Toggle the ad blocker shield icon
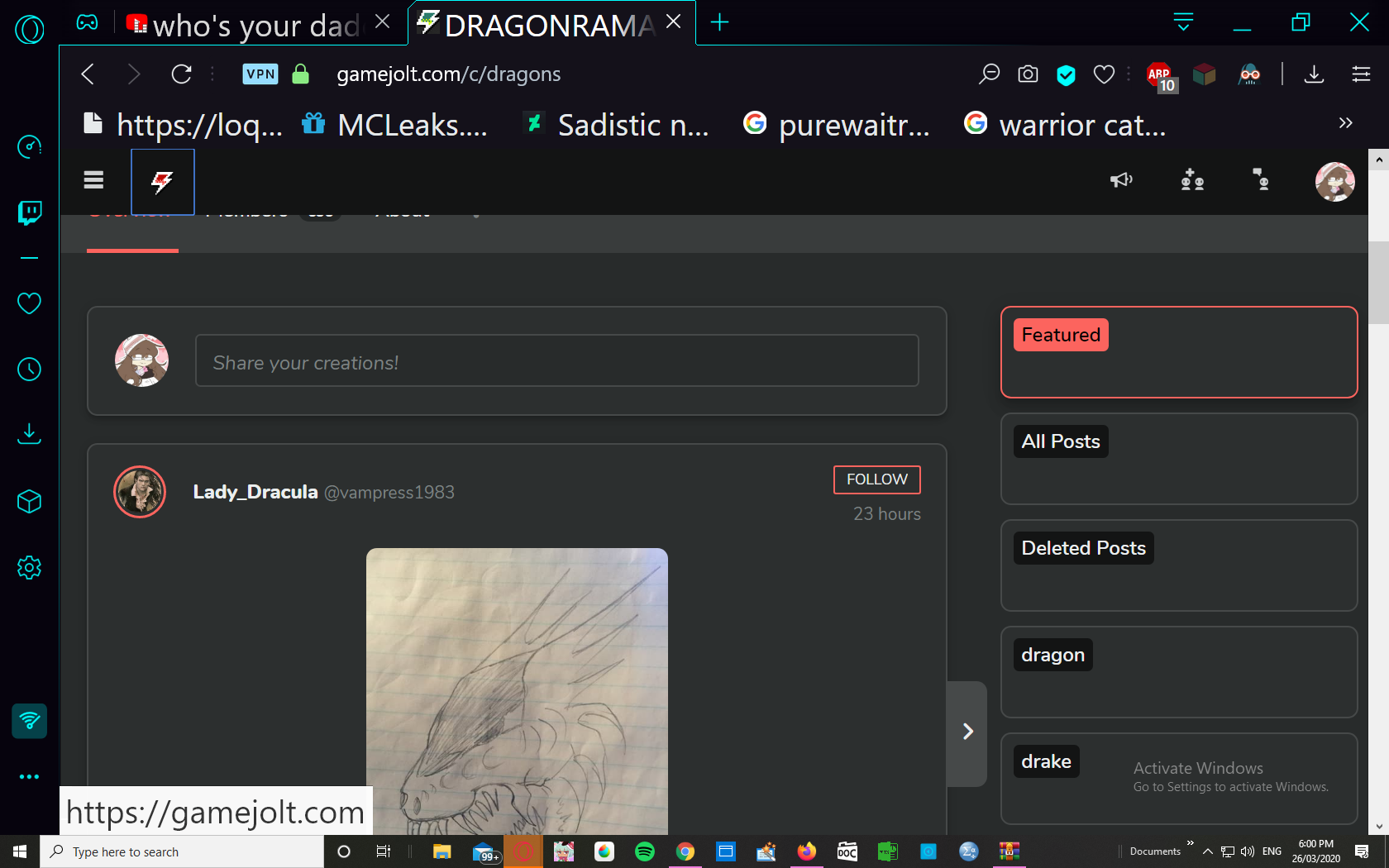The width and height of the screenshot is (1389, 868). (x=1066, y=75)
